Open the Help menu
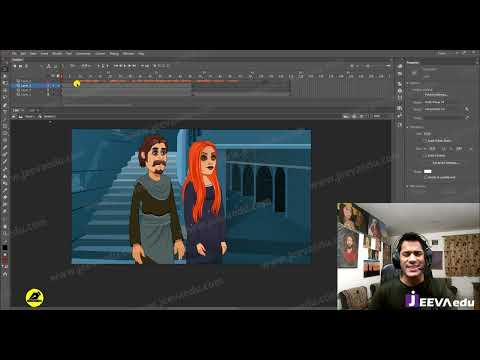 point(141,53)
